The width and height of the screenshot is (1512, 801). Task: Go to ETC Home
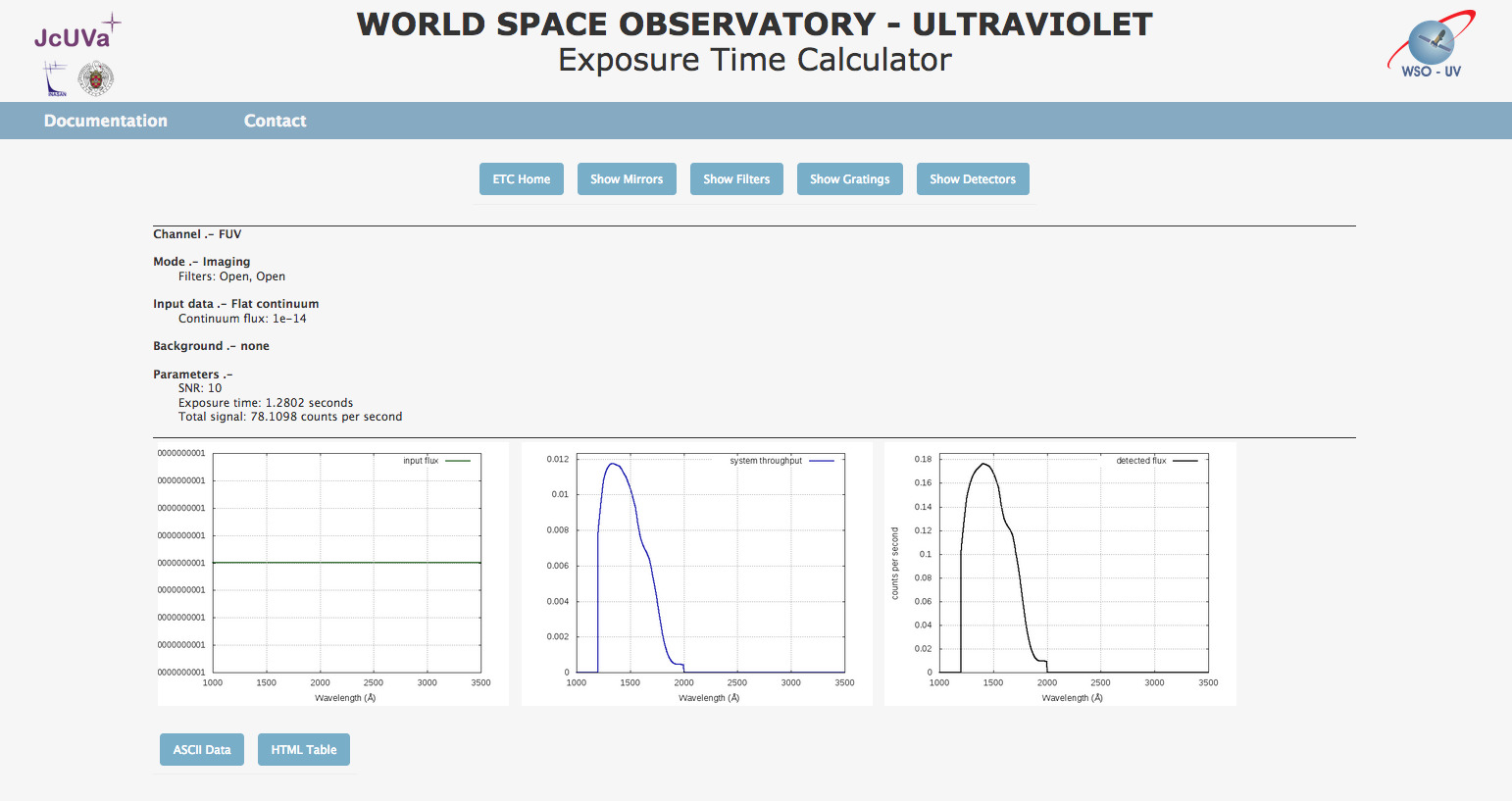(x=522, y=179)
